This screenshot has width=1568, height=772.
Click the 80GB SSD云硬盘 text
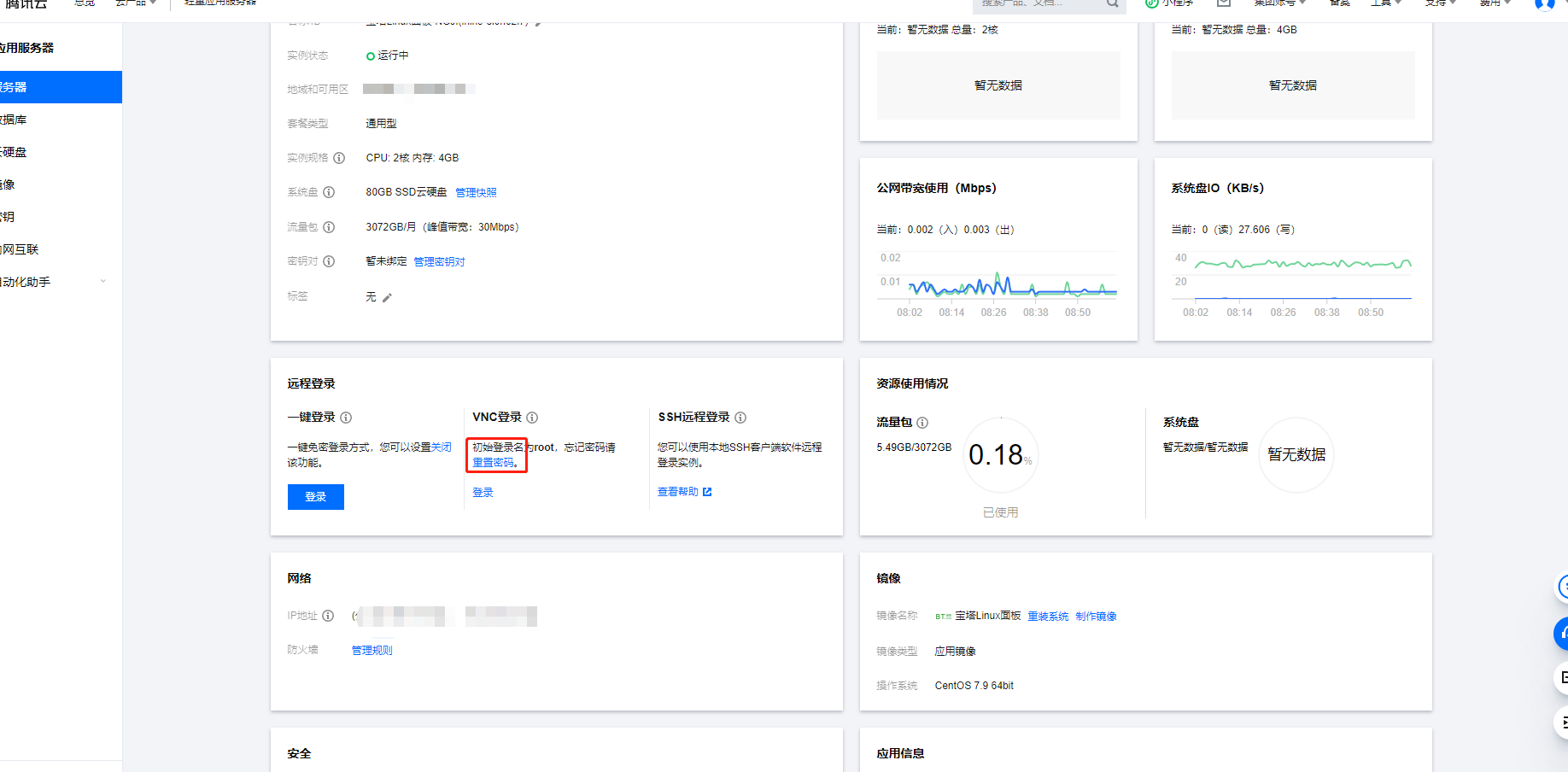tap(407, 192)
